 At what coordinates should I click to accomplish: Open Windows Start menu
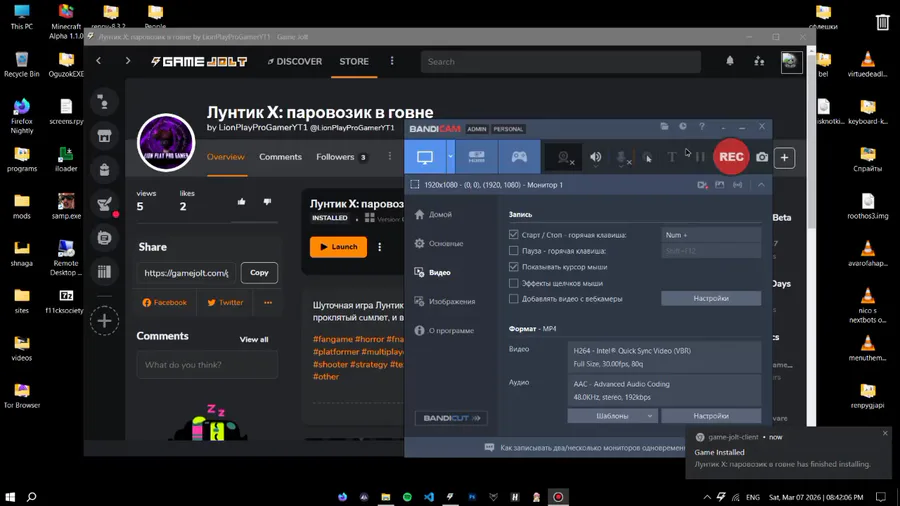(x=10, y=497)
